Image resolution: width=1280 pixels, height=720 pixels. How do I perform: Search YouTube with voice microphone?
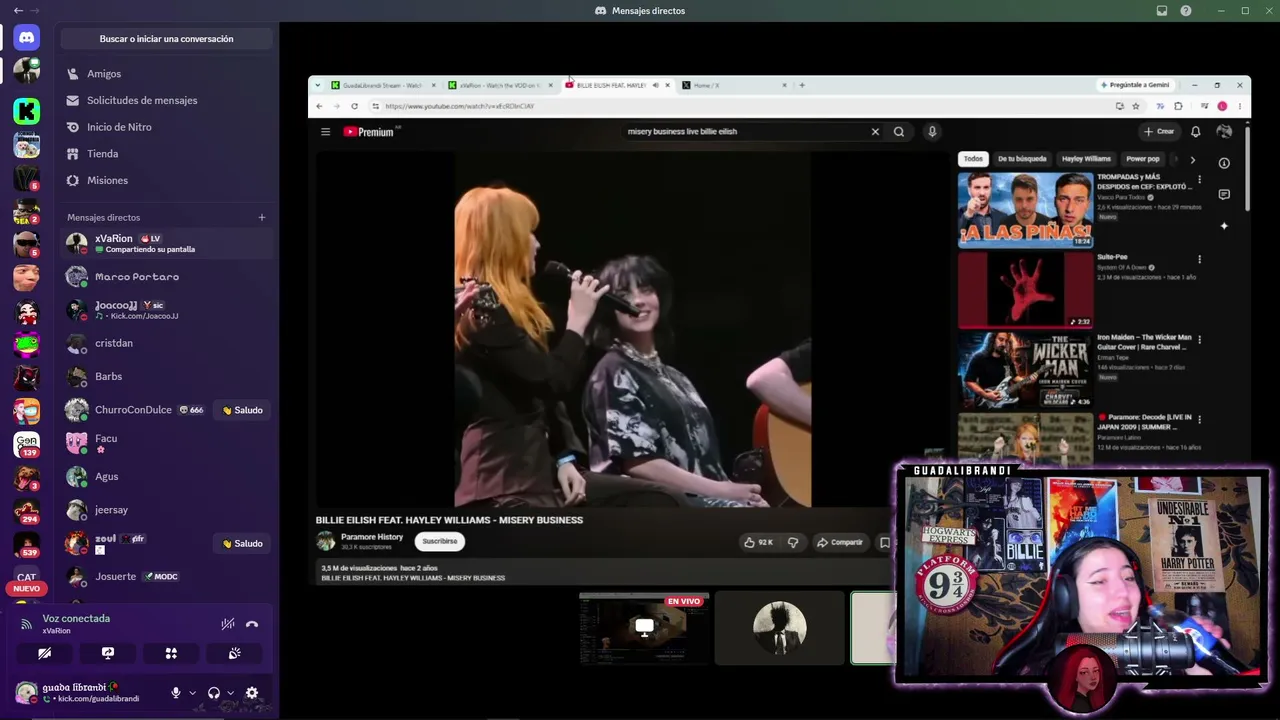(932, 132)
